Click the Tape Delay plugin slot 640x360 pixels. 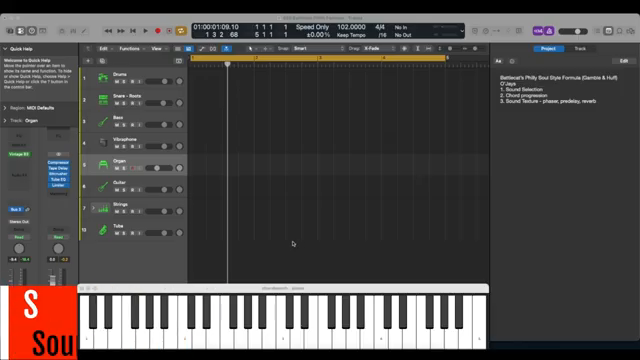click(x=58, y=168)
